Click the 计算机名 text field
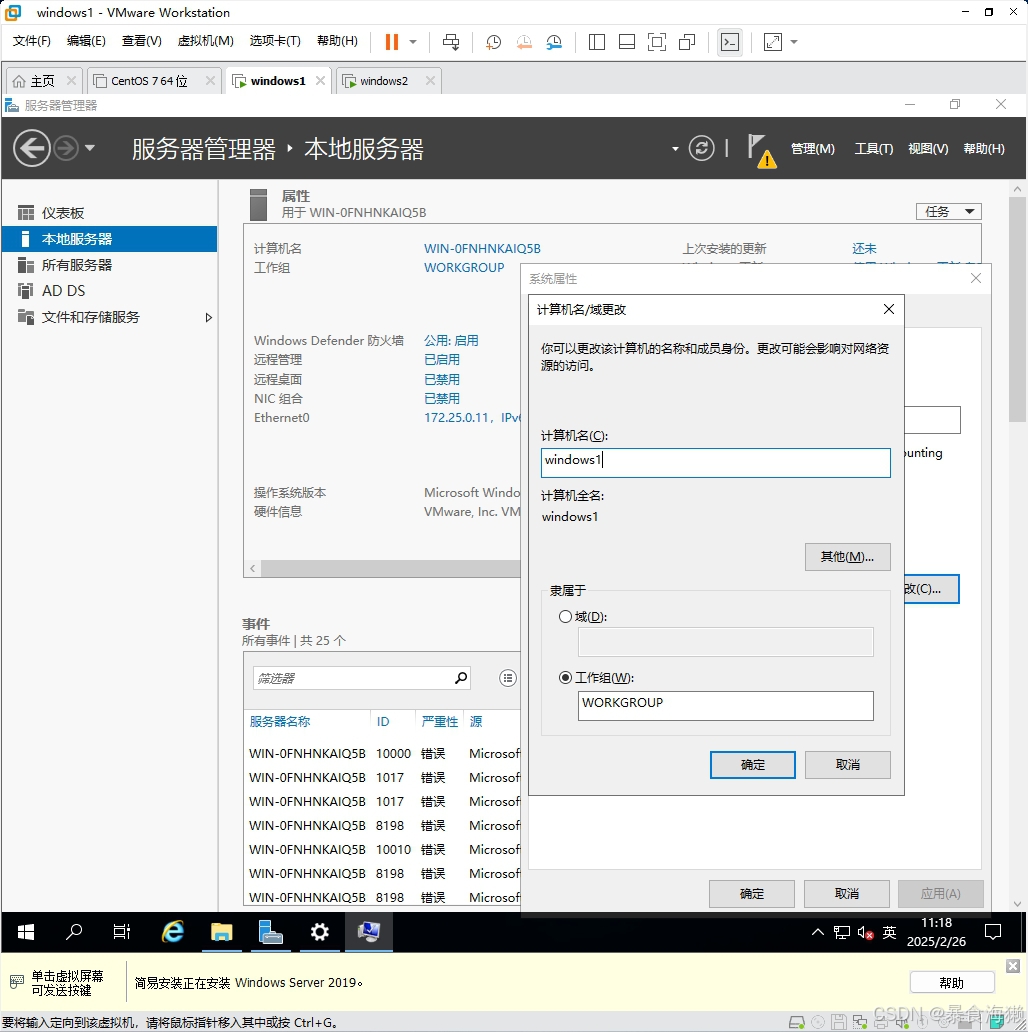 (x=715, y=463)
